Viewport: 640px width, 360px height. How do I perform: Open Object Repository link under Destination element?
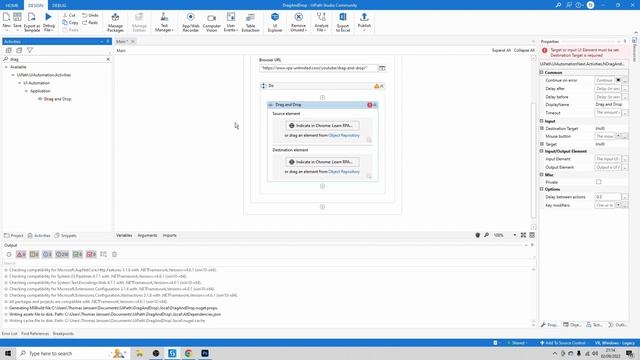pos(344,172)
